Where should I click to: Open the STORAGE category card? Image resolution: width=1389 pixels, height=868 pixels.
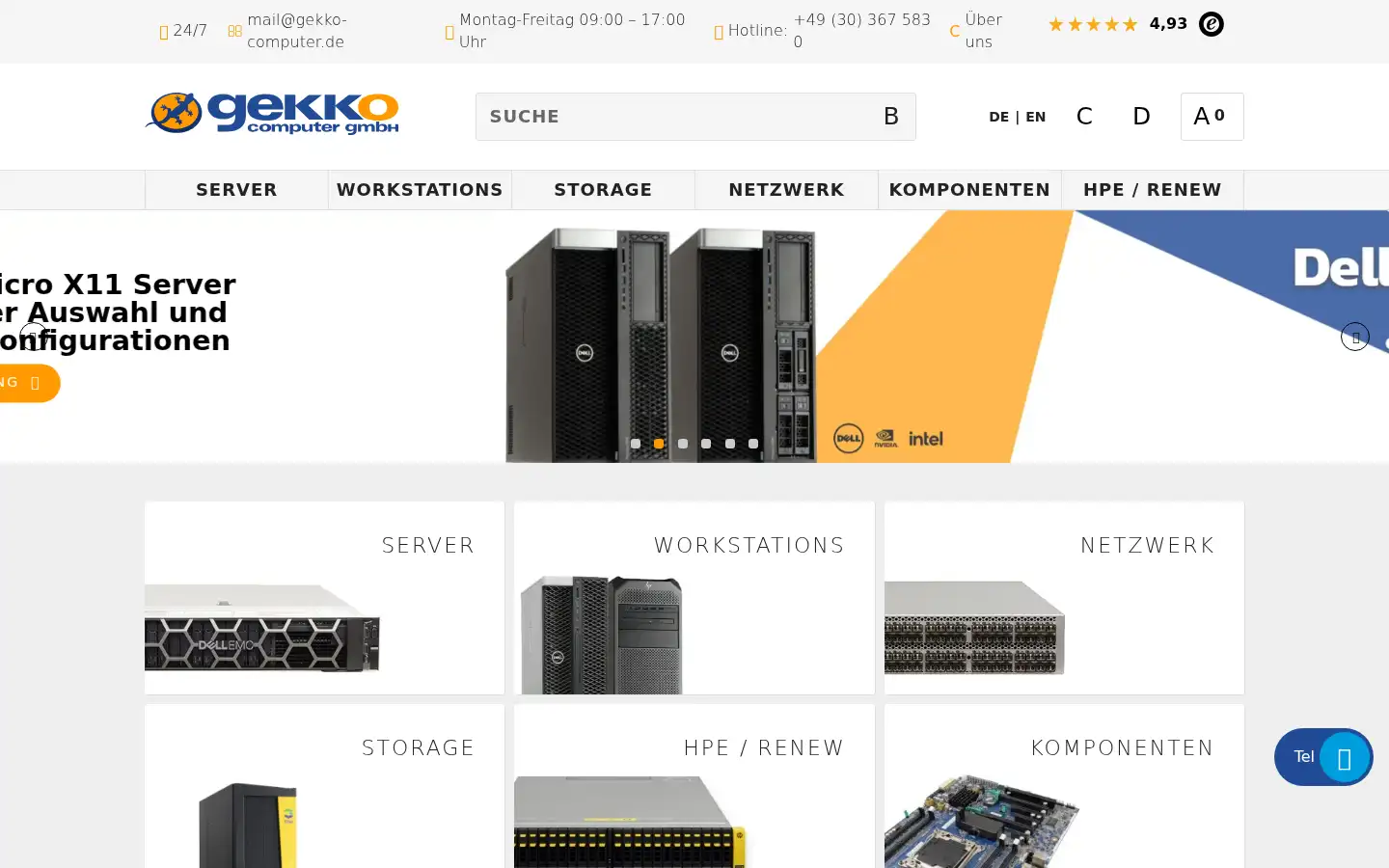tap(324, 786)
